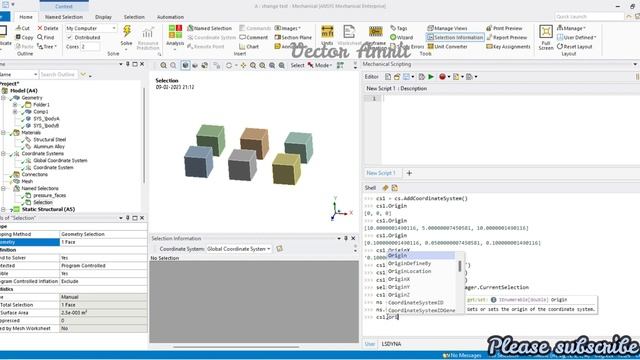The width and height of the screenshot is (640, 360).
Task: Select the pressure_faces tree item
Action: pos(49,196)
